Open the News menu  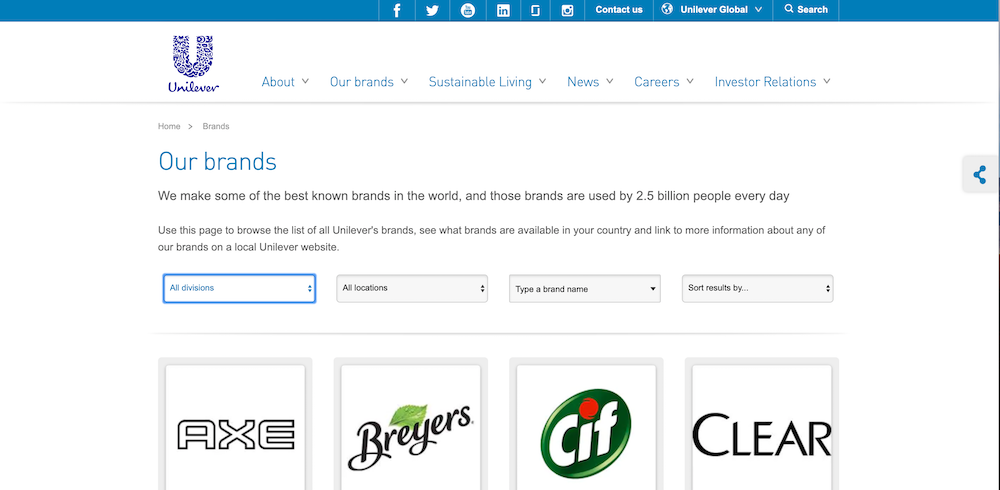point(590,82)
